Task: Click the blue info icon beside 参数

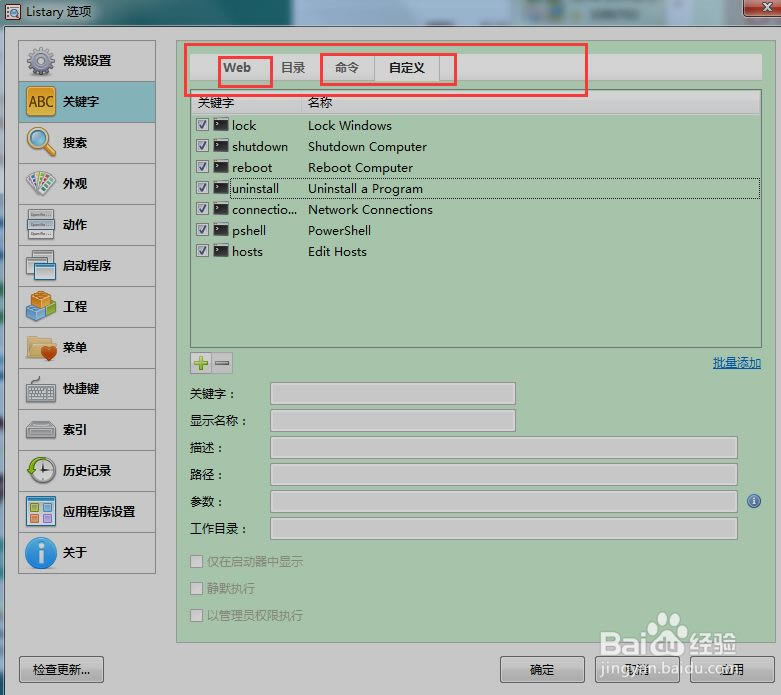Action: (x=754, y=501)
